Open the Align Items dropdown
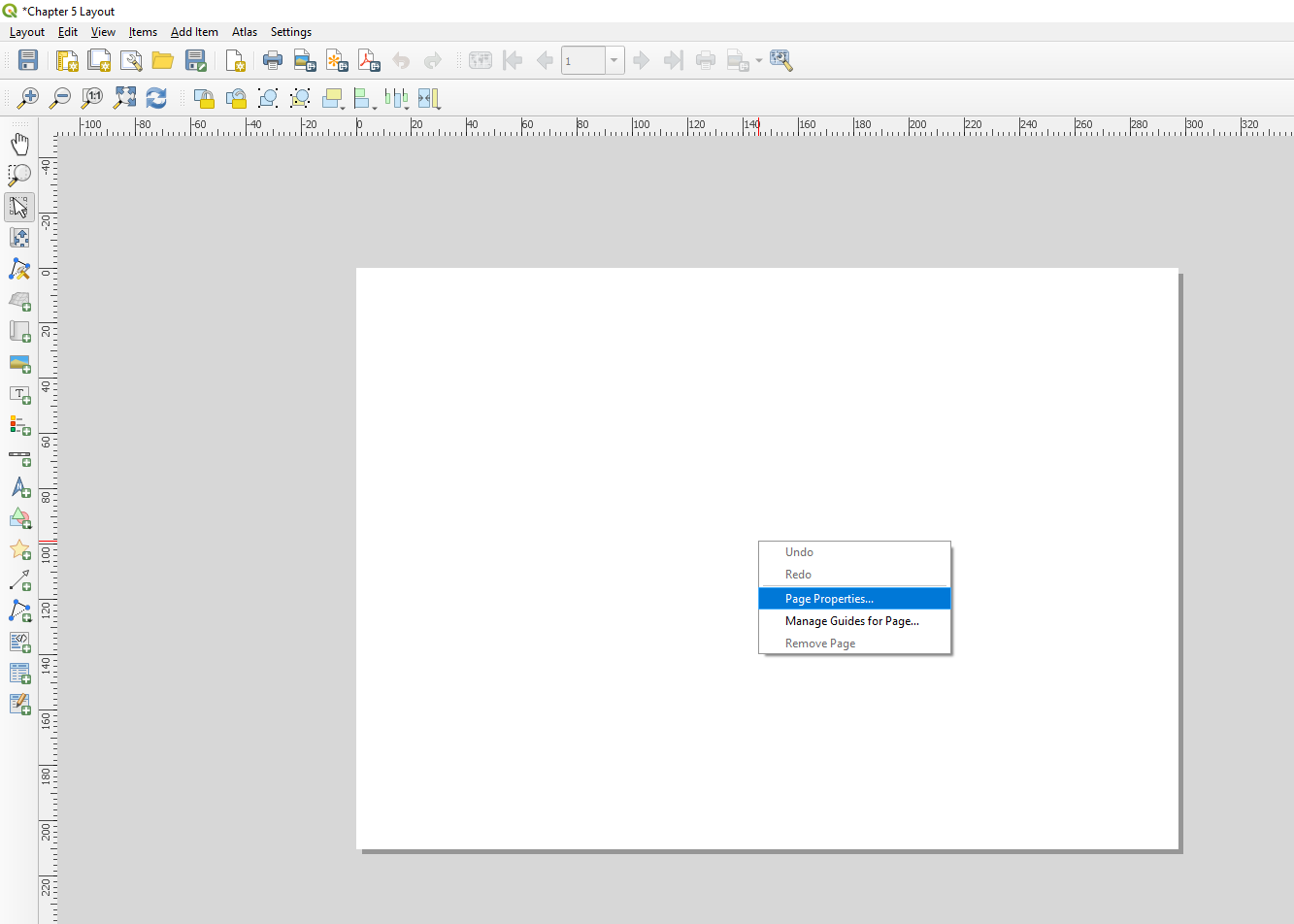Image resolution: width=1294 pixels, height=924 pixels. tap(365, 97)
